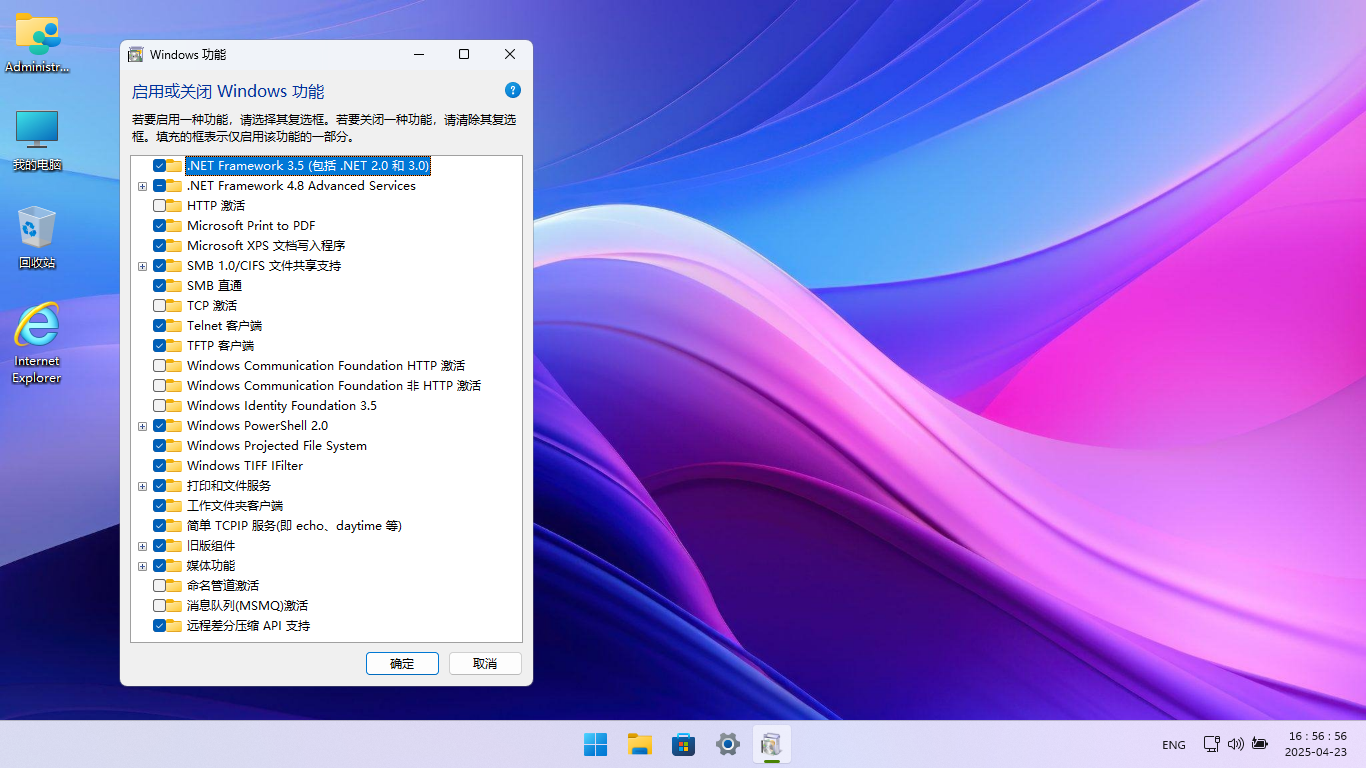Open the Start menu in taskbar
This screenshot has width=1366, height=768.
(595, 744)
